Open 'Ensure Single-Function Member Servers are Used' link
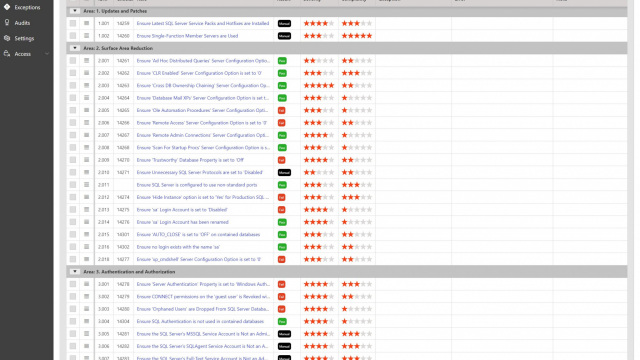Screen dimensions: 640x360 click(187, 36)
